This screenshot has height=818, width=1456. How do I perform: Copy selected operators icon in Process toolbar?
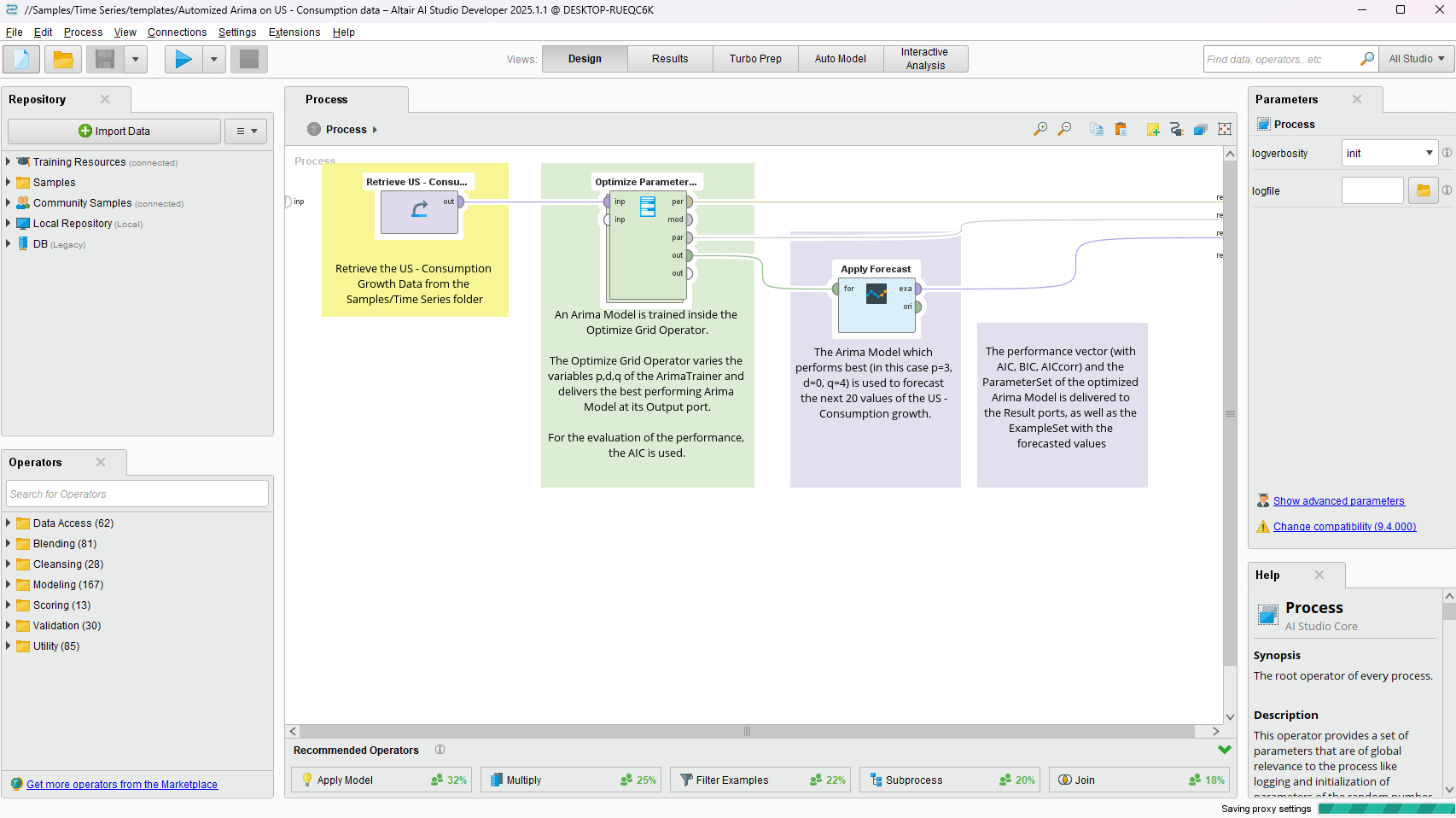(1097, 129)
